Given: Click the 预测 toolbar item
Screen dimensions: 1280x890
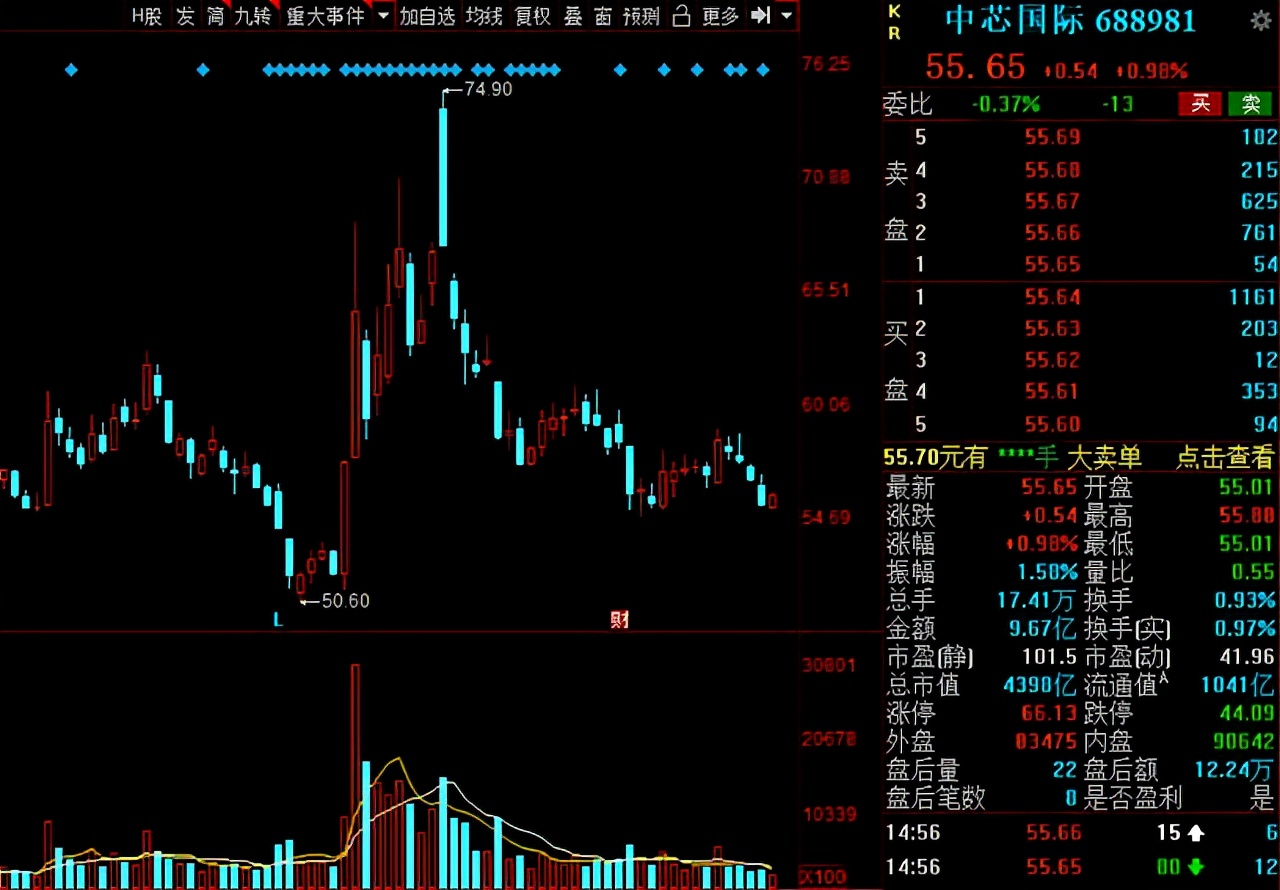Looking at the screenshot, I should click(641, 16).
